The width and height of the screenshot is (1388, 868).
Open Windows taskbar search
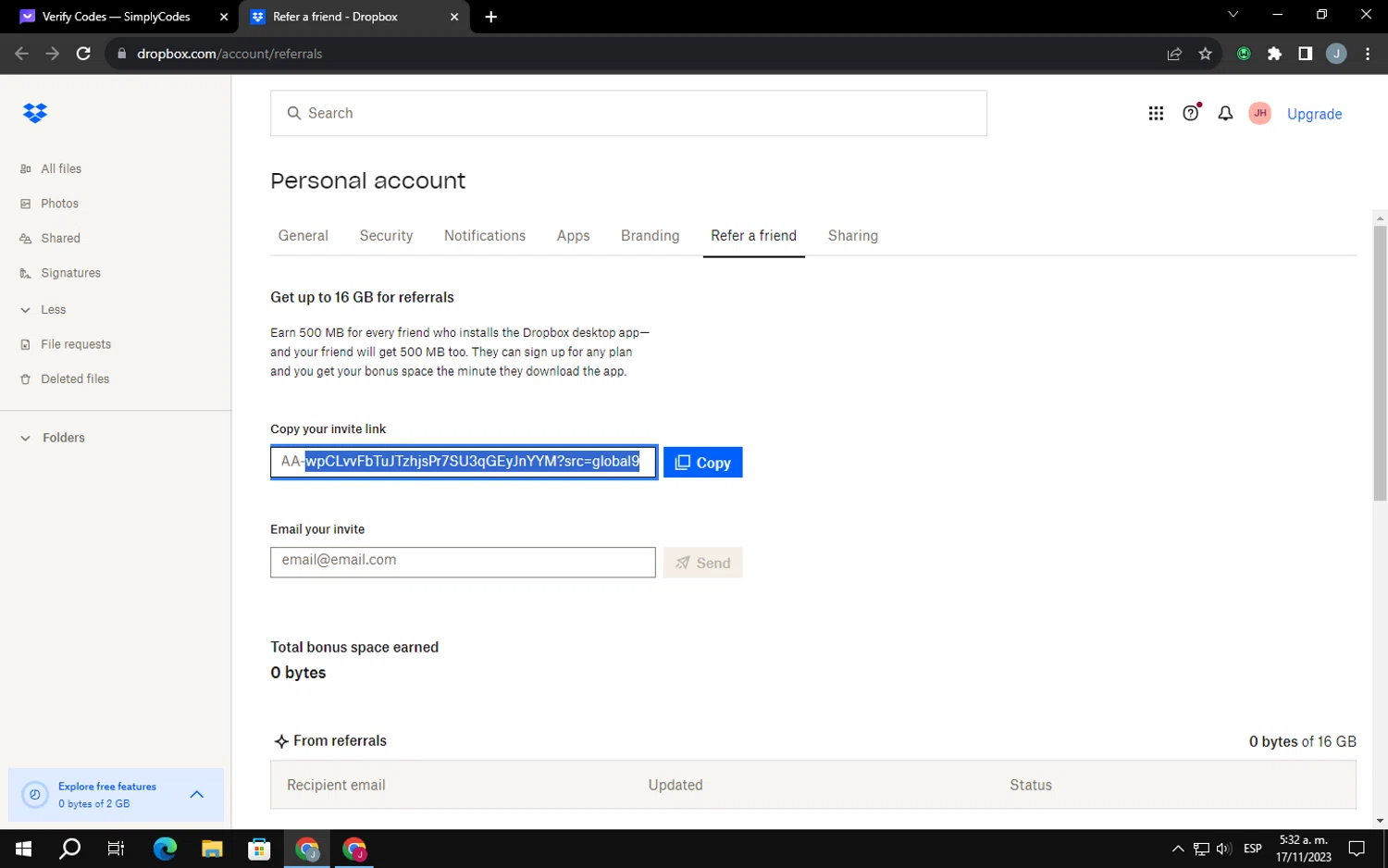[69, 849]
